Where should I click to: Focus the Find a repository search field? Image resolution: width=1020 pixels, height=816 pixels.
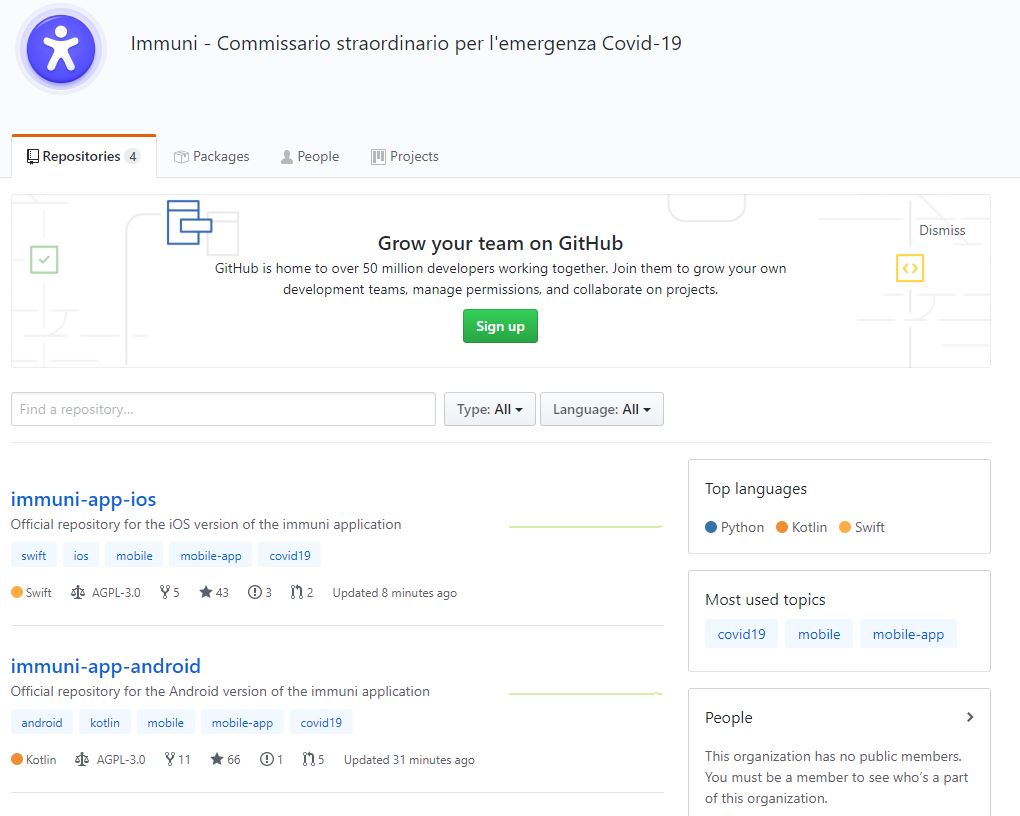tap(223, 409)
